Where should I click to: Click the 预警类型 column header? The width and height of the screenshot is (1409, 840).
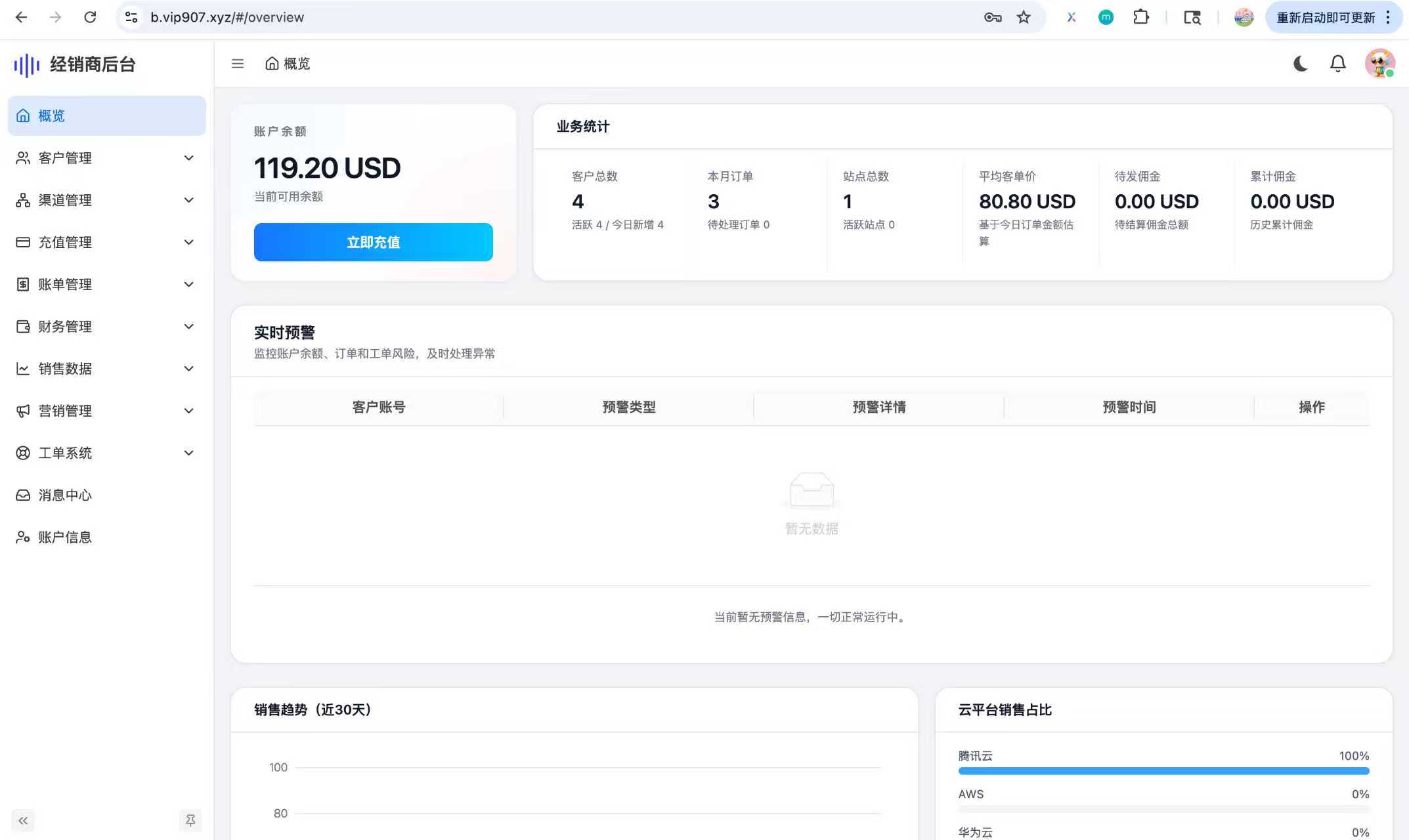629,407
